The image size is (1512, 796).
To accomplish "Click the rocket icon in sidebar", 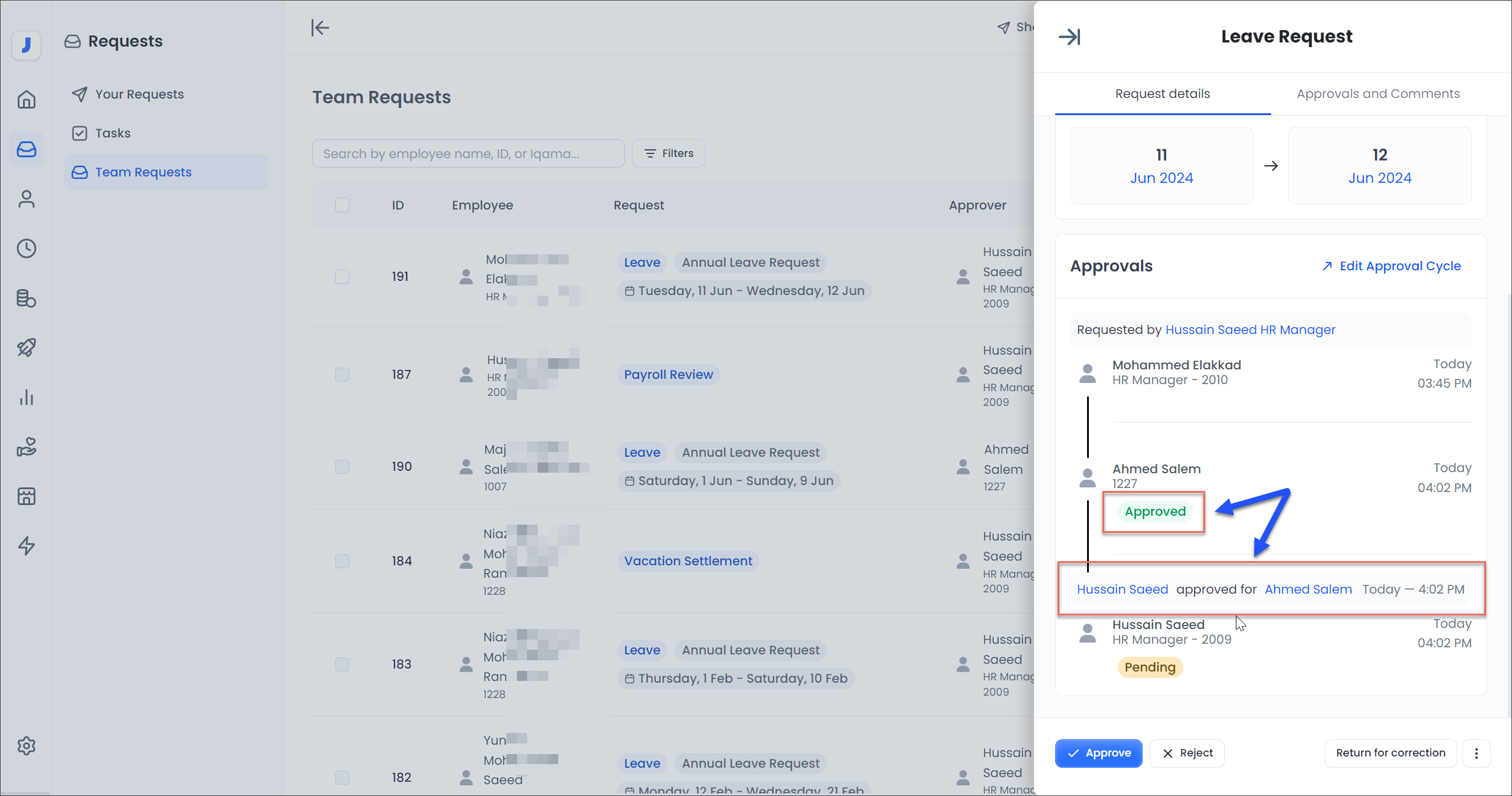I will click(27, 348).
